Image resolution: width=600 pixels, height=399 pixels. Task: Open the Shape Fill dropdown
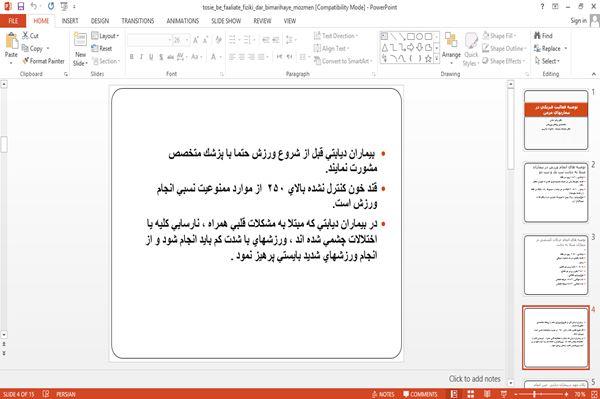click(499, 36)
